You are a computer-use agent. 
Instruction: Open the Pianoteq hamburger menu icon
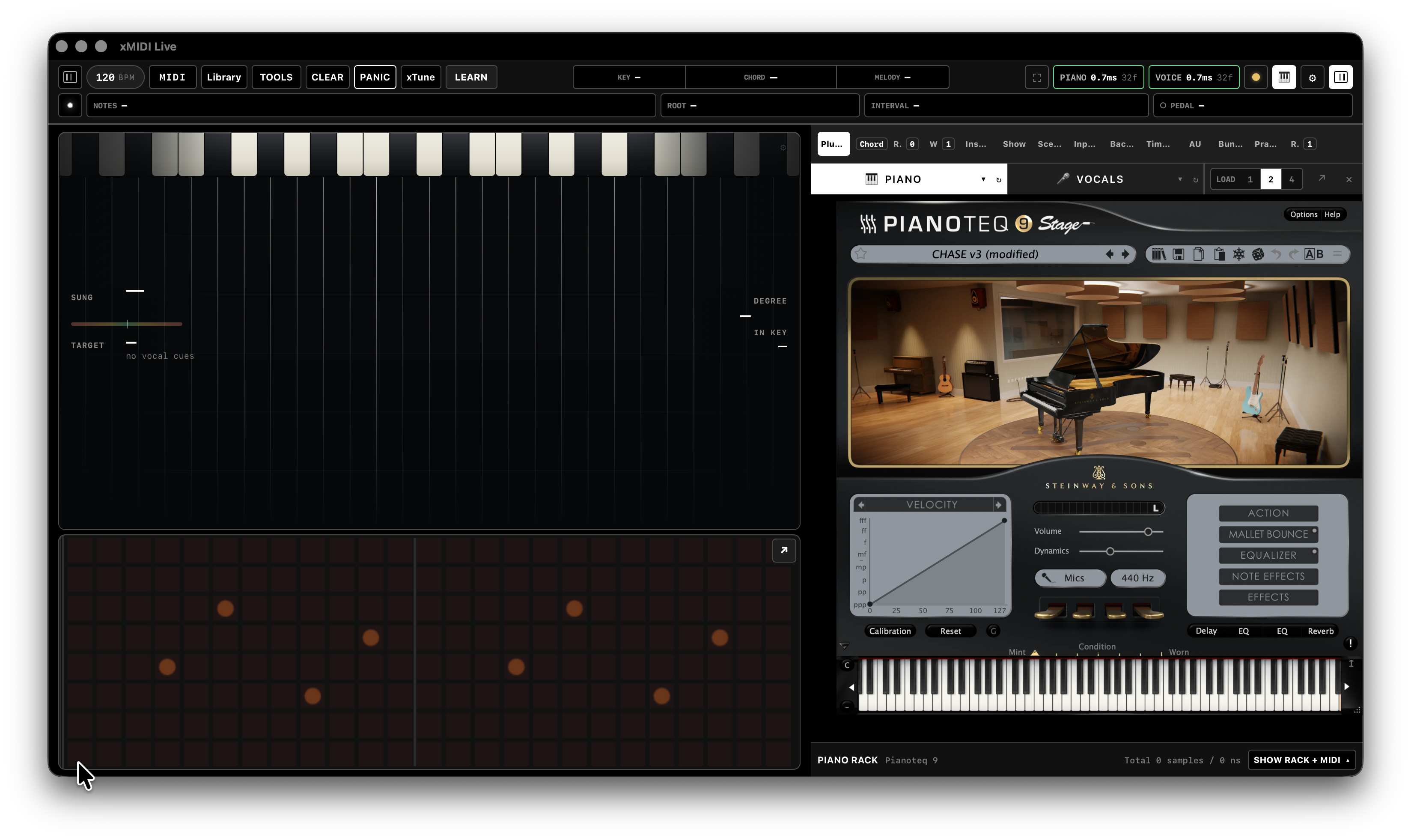(1337, 254)
